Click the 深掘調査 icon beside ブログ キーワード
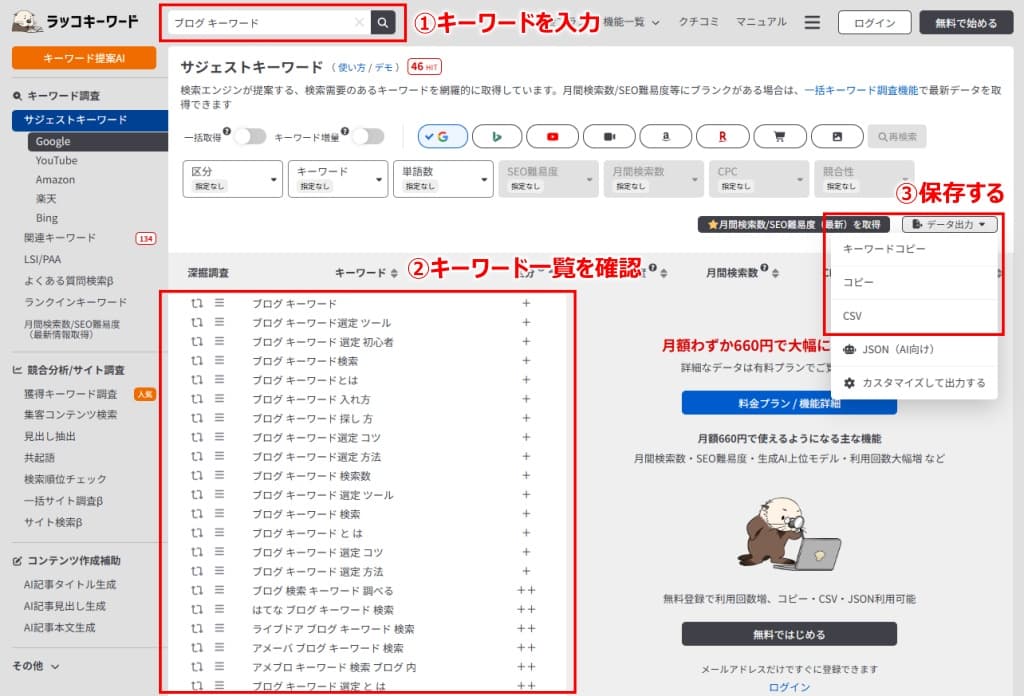Screen dimensions: 1024x696 tap(195, 302)
